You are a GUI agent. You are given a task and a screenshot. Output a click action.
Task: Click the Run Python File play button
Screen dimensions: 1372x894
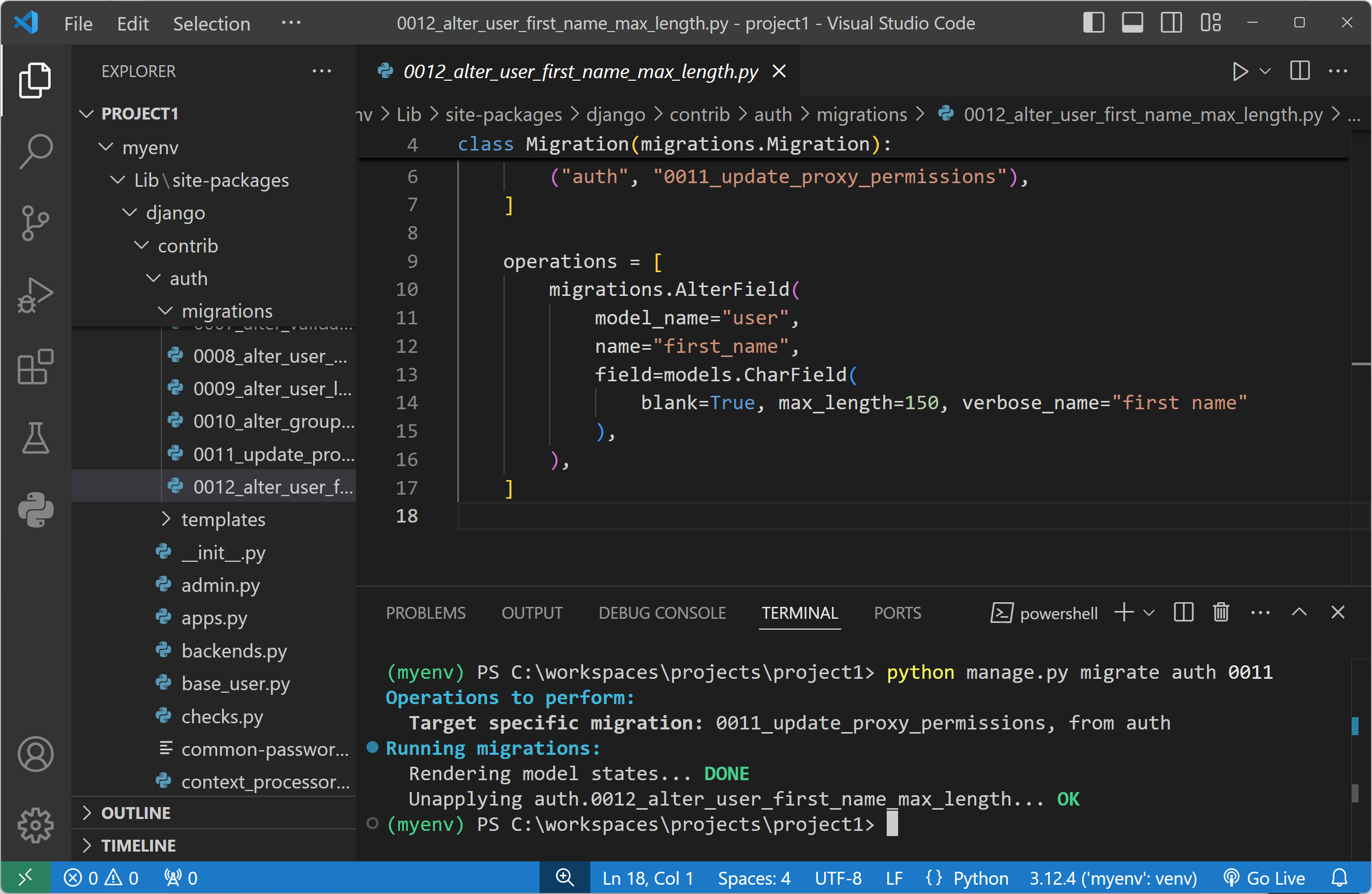point(1240,71)
